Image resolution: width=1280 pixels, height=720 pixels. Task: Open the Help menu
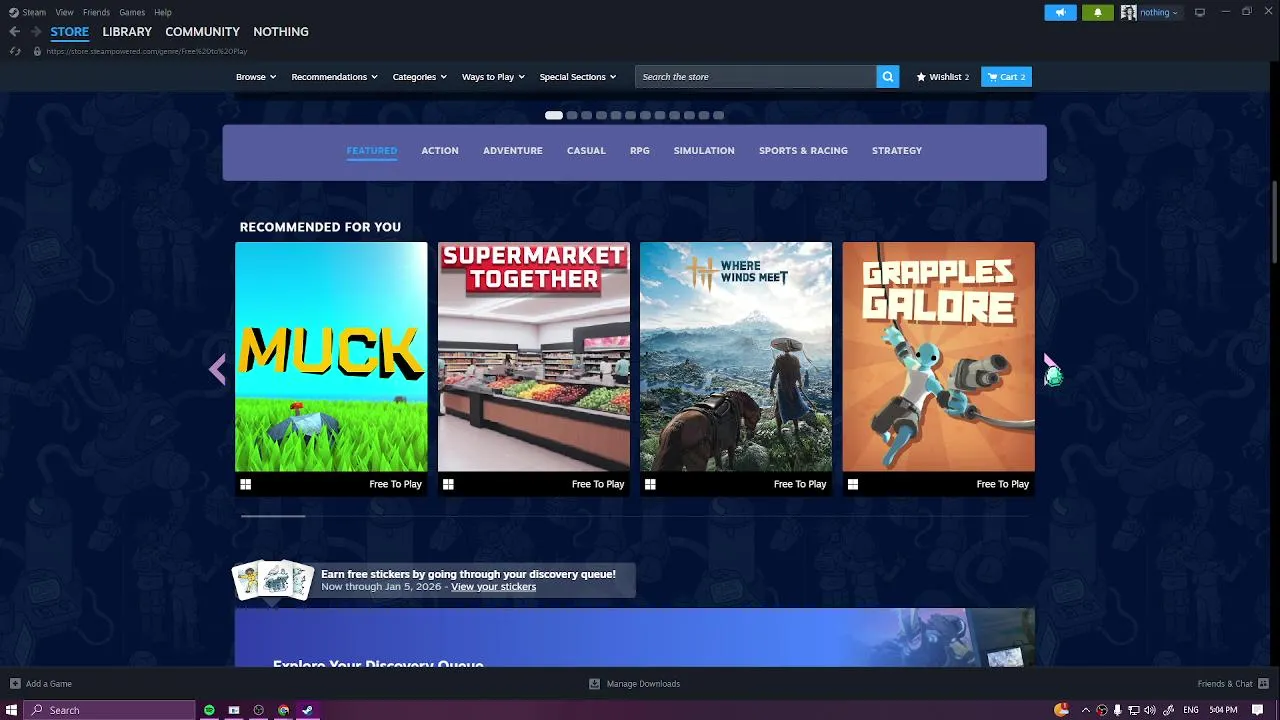click(x=163, y=12)
